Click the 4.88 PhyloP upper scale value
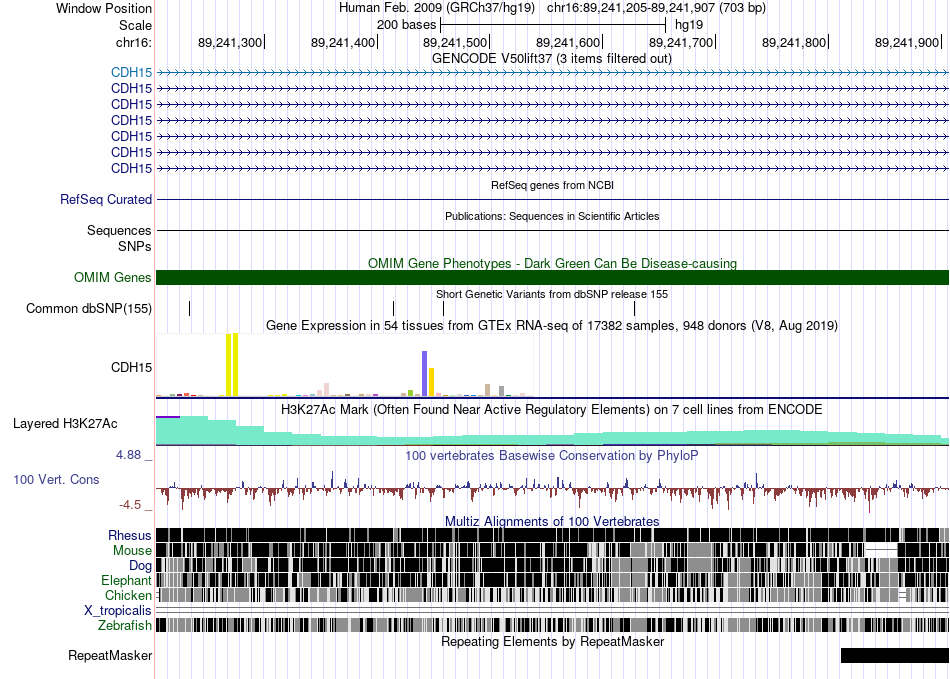Screen dimensions: 950x679 point(128,455)
